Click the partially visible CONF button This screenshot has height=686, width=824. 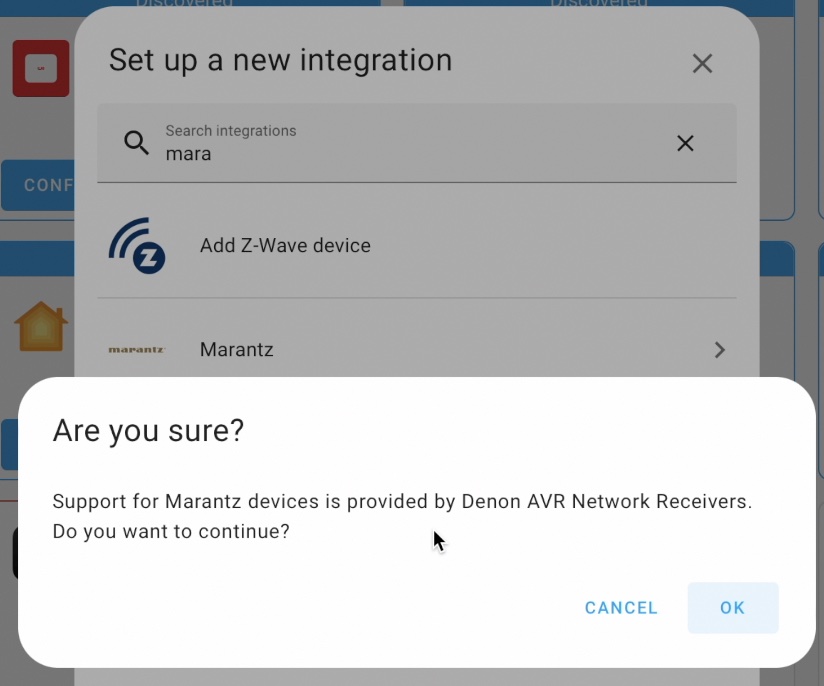[x=38, y=185]
